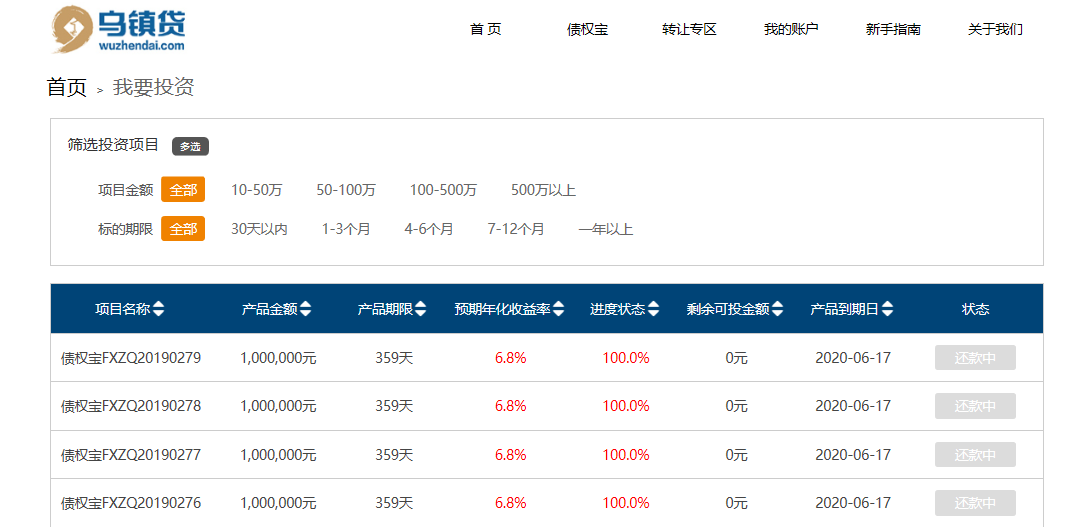Screen dimensions: 1076x527
Task: Toggle the 多选 multi-select filter
Action: pos(190,146)
